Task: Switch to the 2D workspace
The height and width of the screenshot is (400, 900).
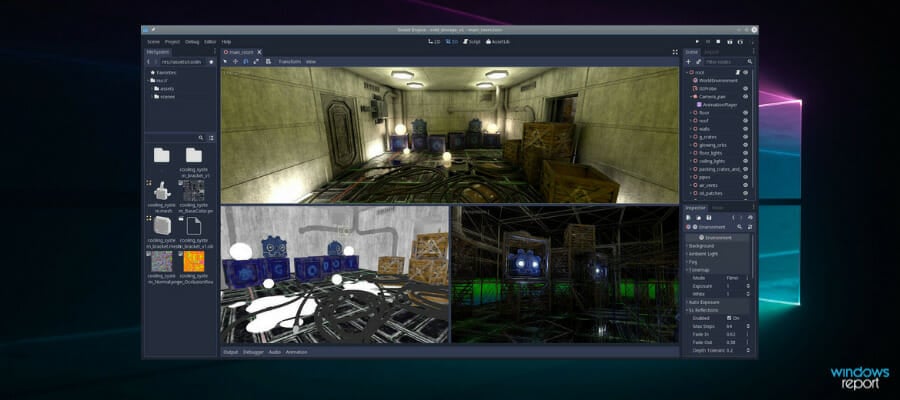Action: (x=435, y=42)
